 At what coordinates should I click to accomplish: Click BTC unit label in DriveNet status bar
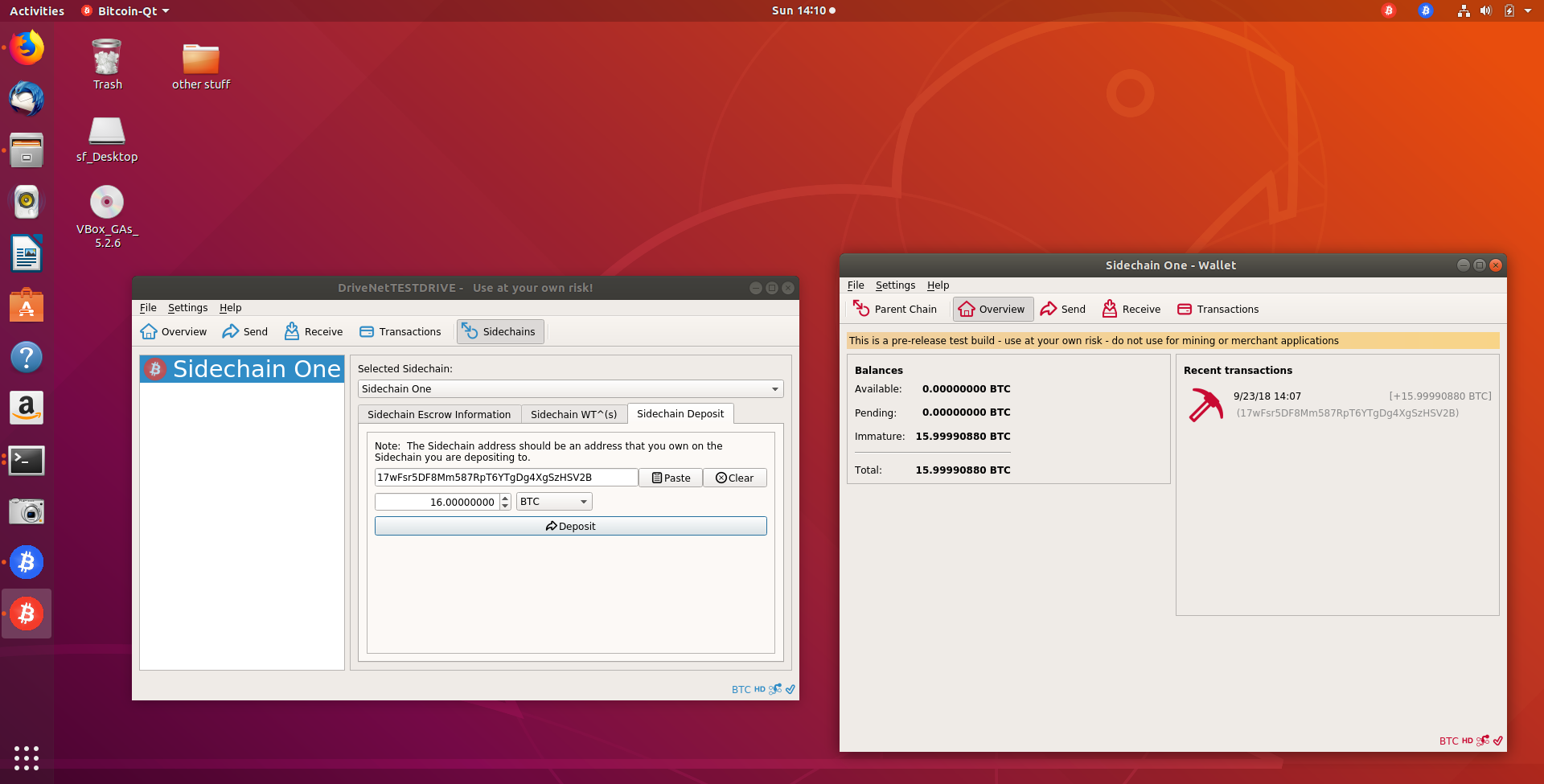coord(741,690)
